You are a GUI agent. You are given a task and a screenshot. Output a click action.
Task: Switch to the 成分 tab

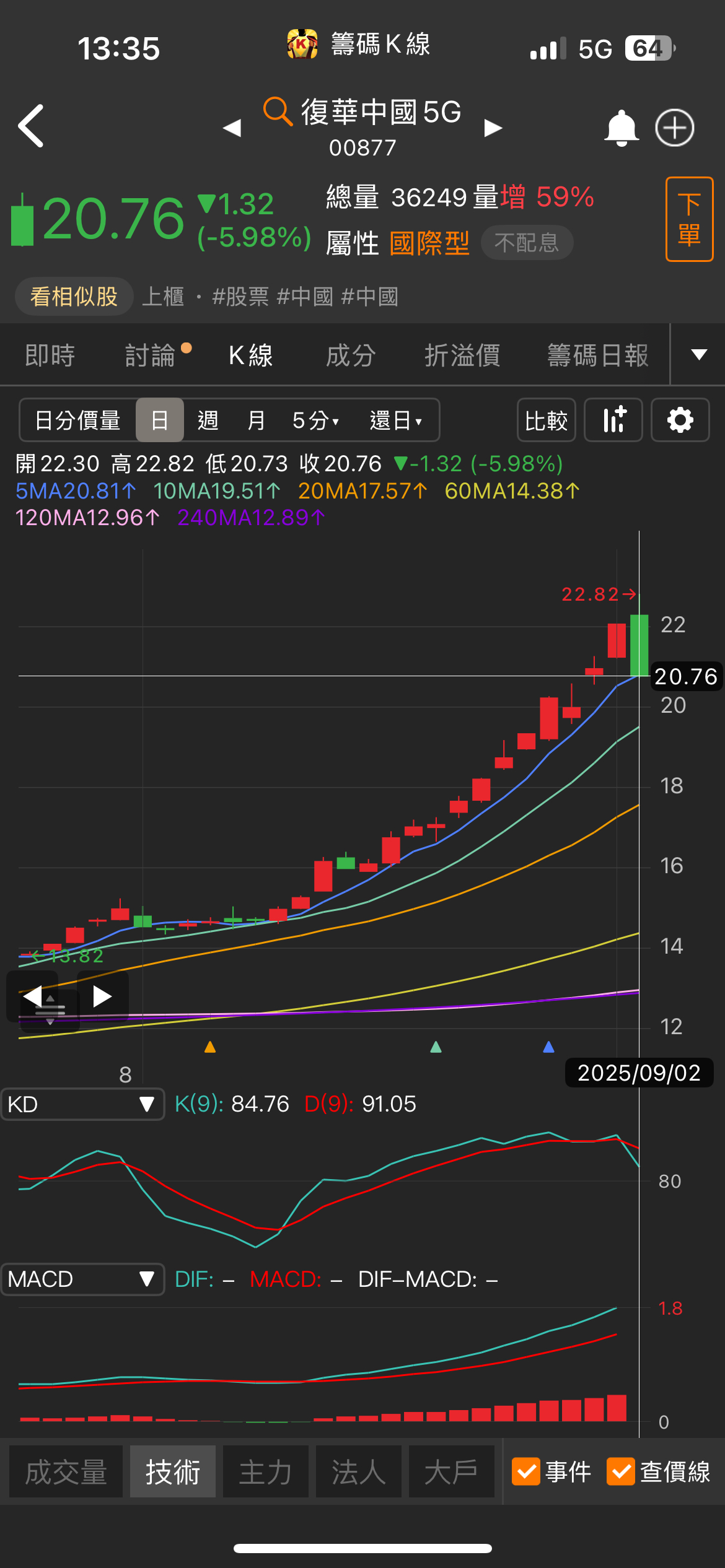point(351,355)
